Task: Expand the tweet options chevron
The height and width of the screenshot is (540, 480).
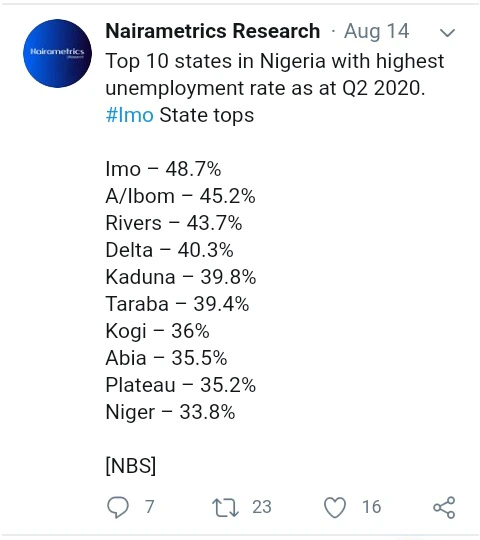Action: pyautogui.click(x=448, y=33)
